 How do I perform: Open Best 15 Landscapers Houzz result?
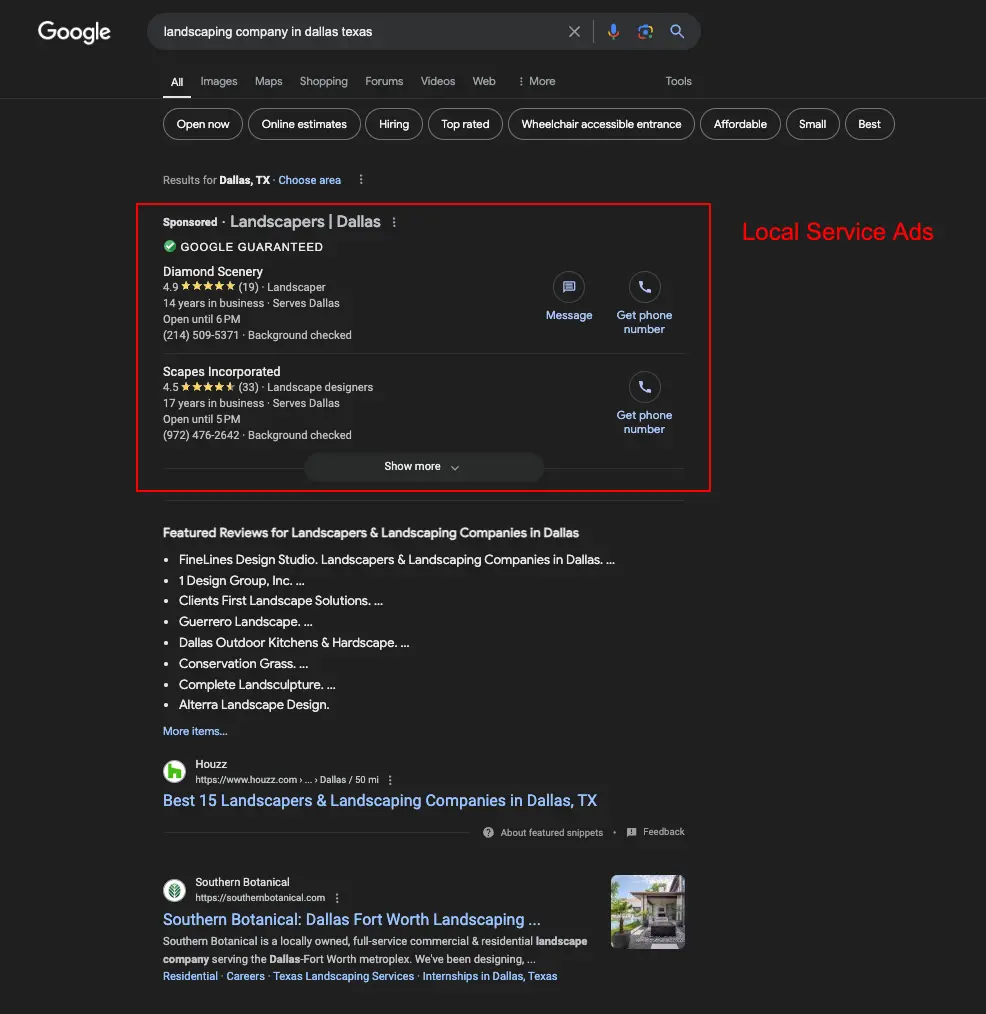click(380, 801)
